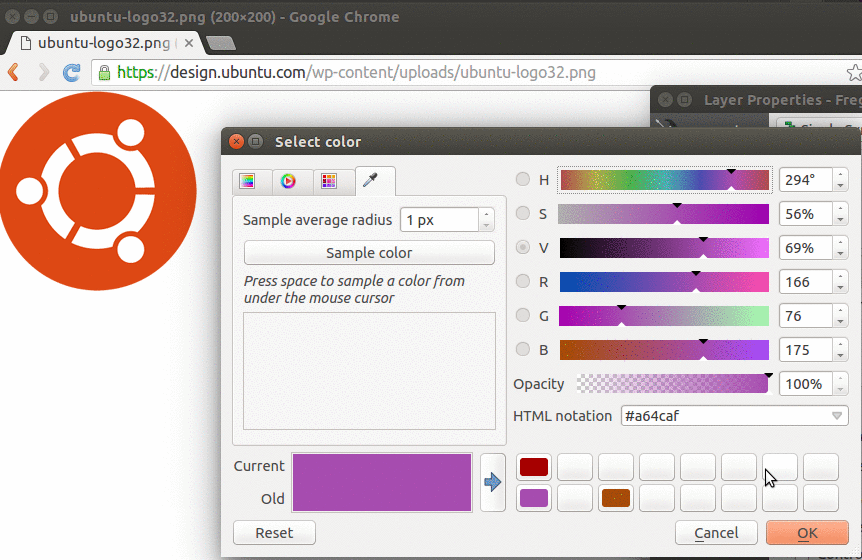Select the H hue radio button
This screenshot has width=862, height=560.
(x=523, y=180)
